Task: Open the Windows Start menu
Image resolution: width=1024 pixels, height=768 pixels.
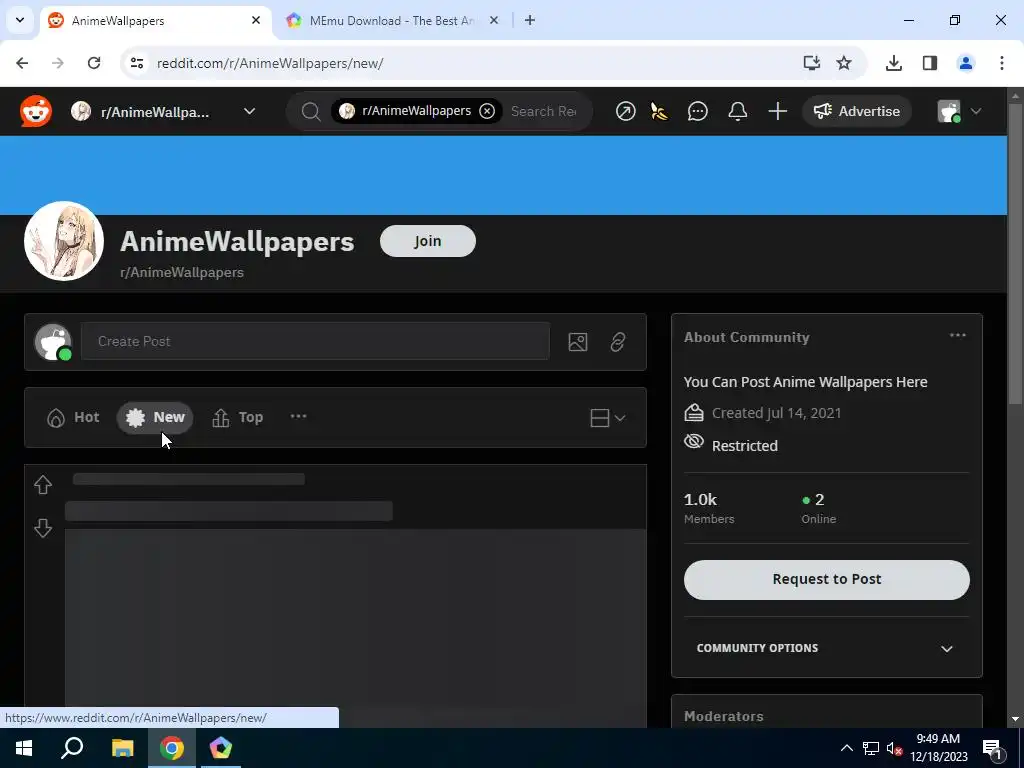Action: [x=24, y=748]
